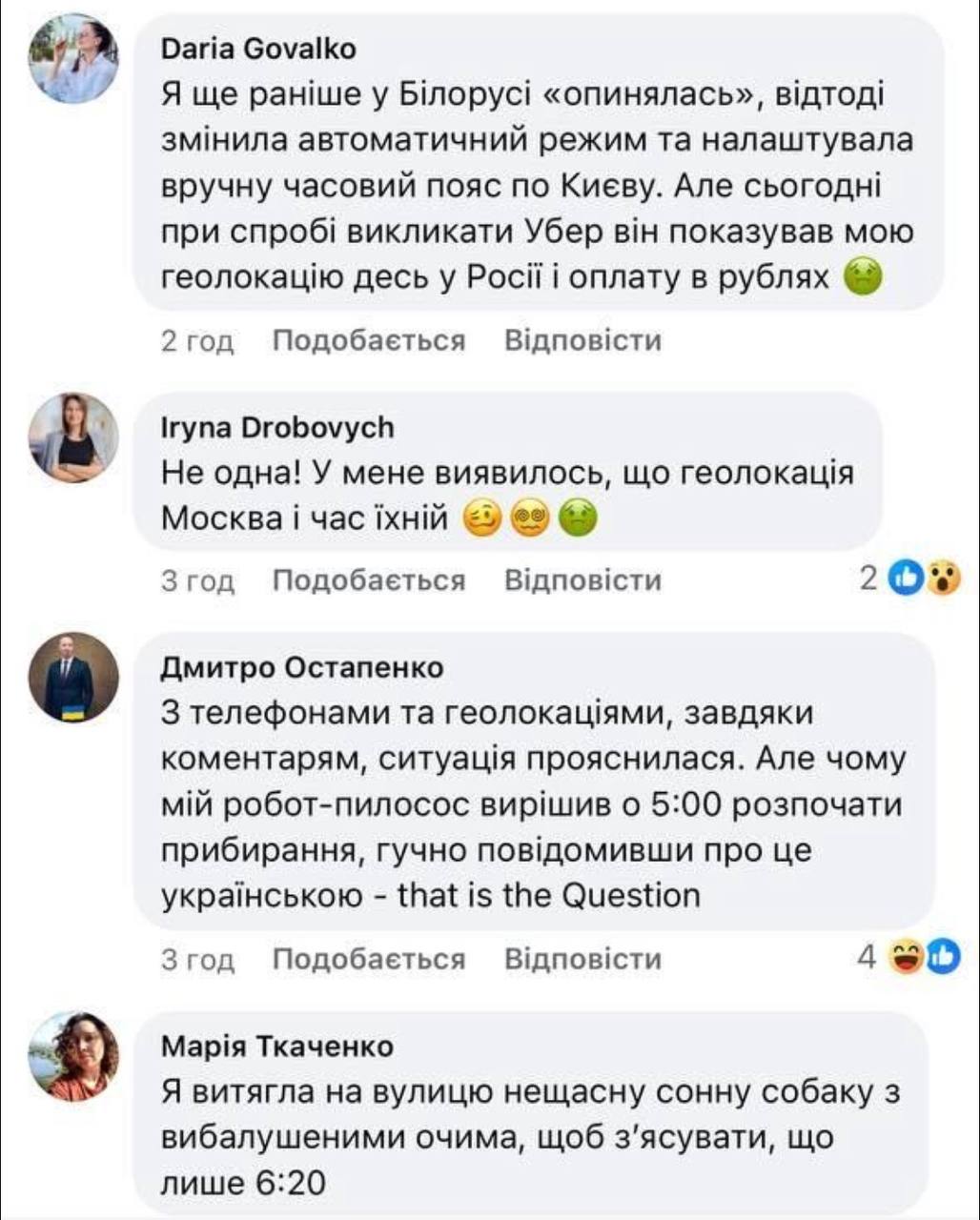Click the name Марія Ткаченко
Image resolution: width=980 pixels, height=1220 pixels.
(276, 1047)
